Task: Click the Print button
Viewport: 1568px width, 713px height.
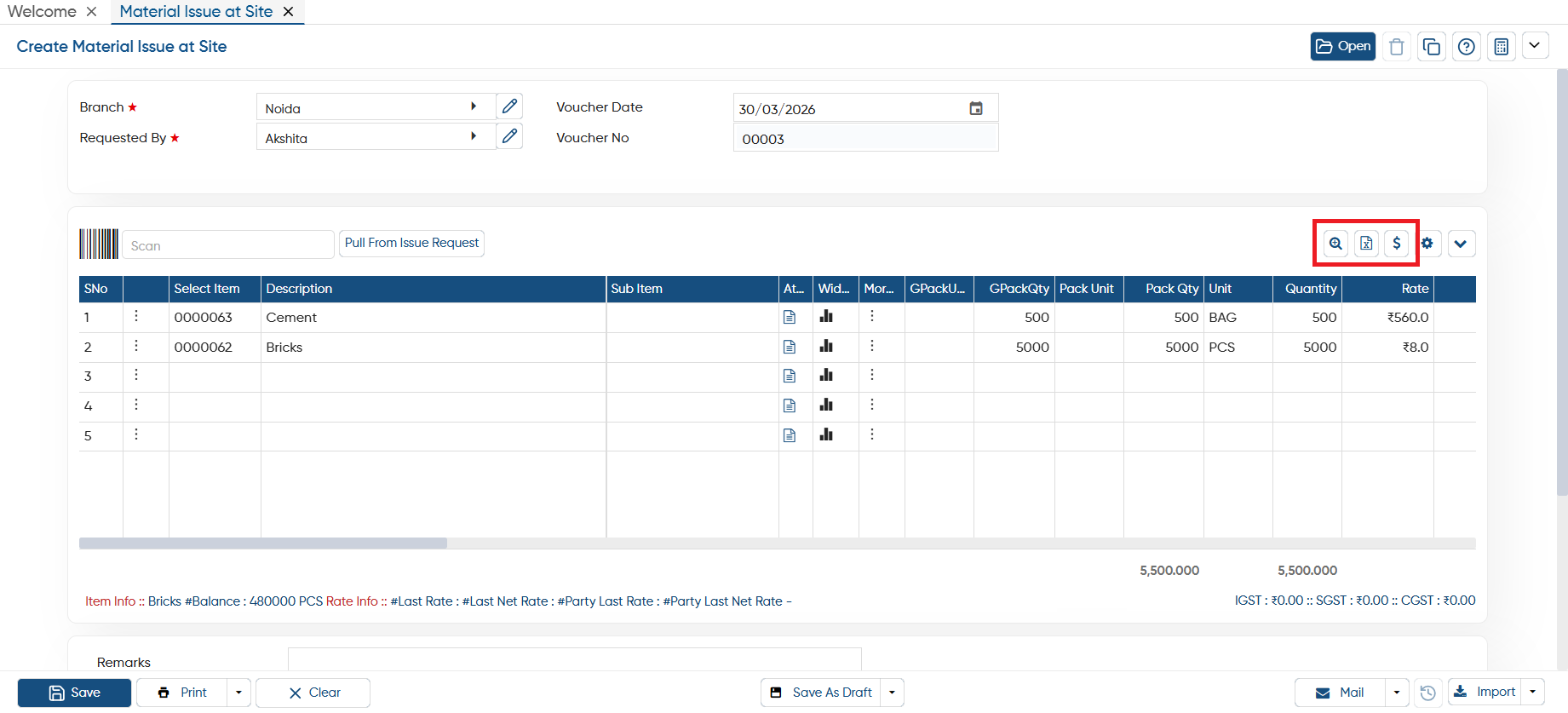Action: click(182, 693)
